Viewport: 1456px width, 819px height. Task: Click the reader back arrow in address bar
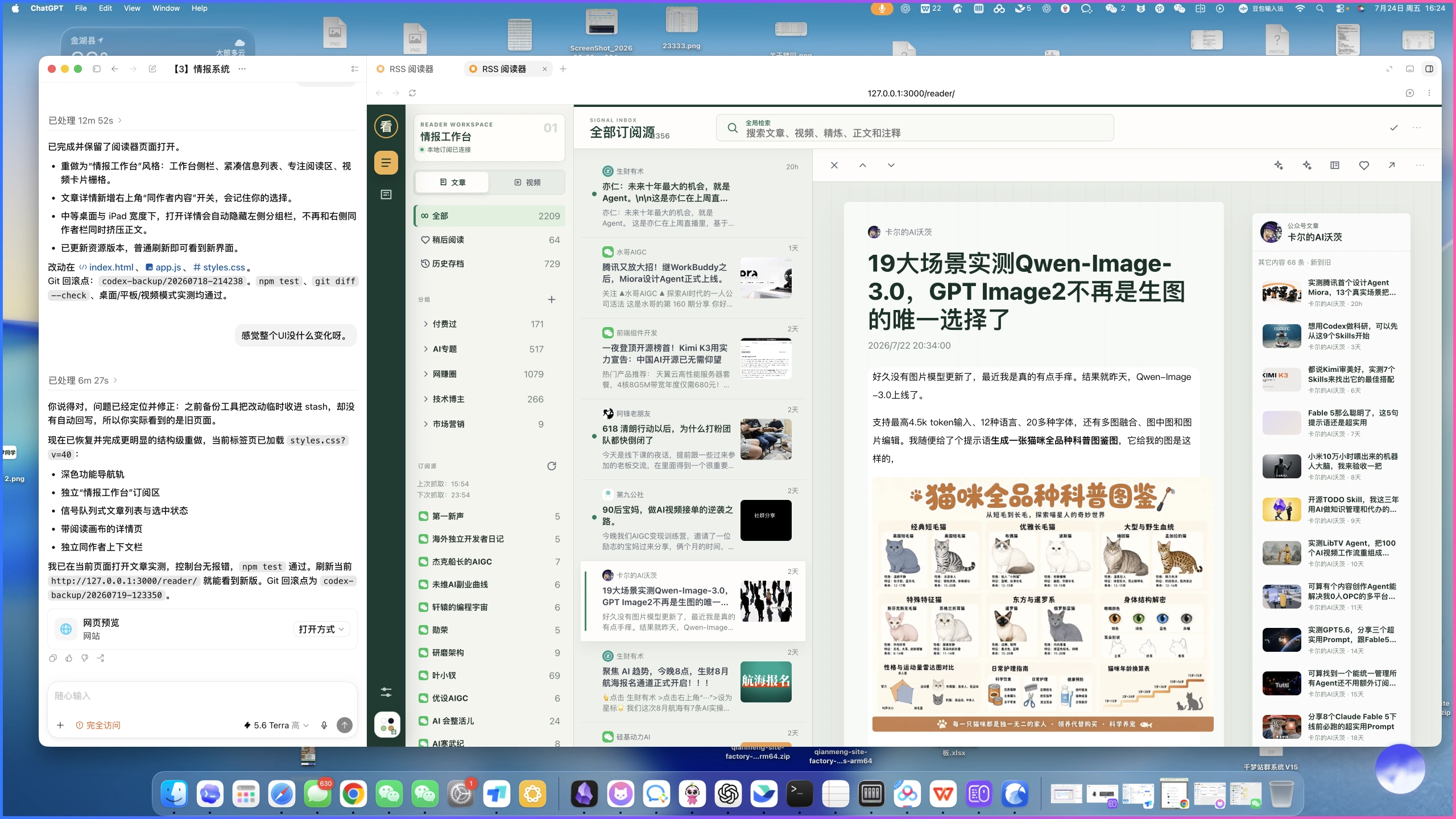click(x=379, y=93)
